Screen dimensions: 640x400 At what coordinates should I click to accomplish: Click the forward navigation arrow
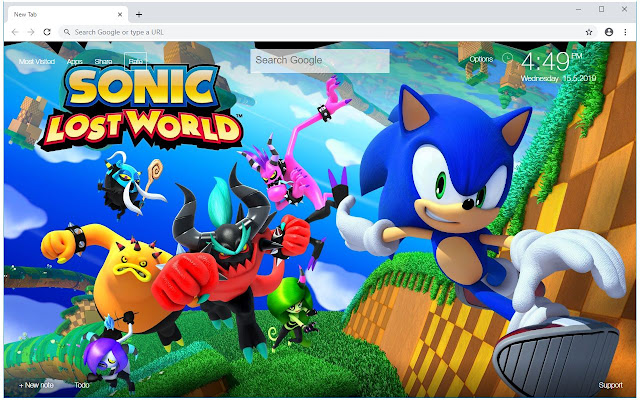tap(31, 32)
